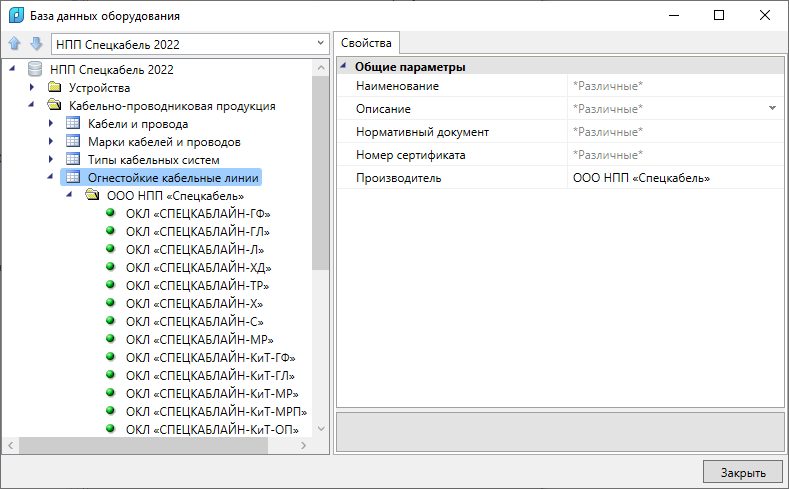789x489 pixels.
Task: Click the app icon in the title bar
Action: point(16,15)
